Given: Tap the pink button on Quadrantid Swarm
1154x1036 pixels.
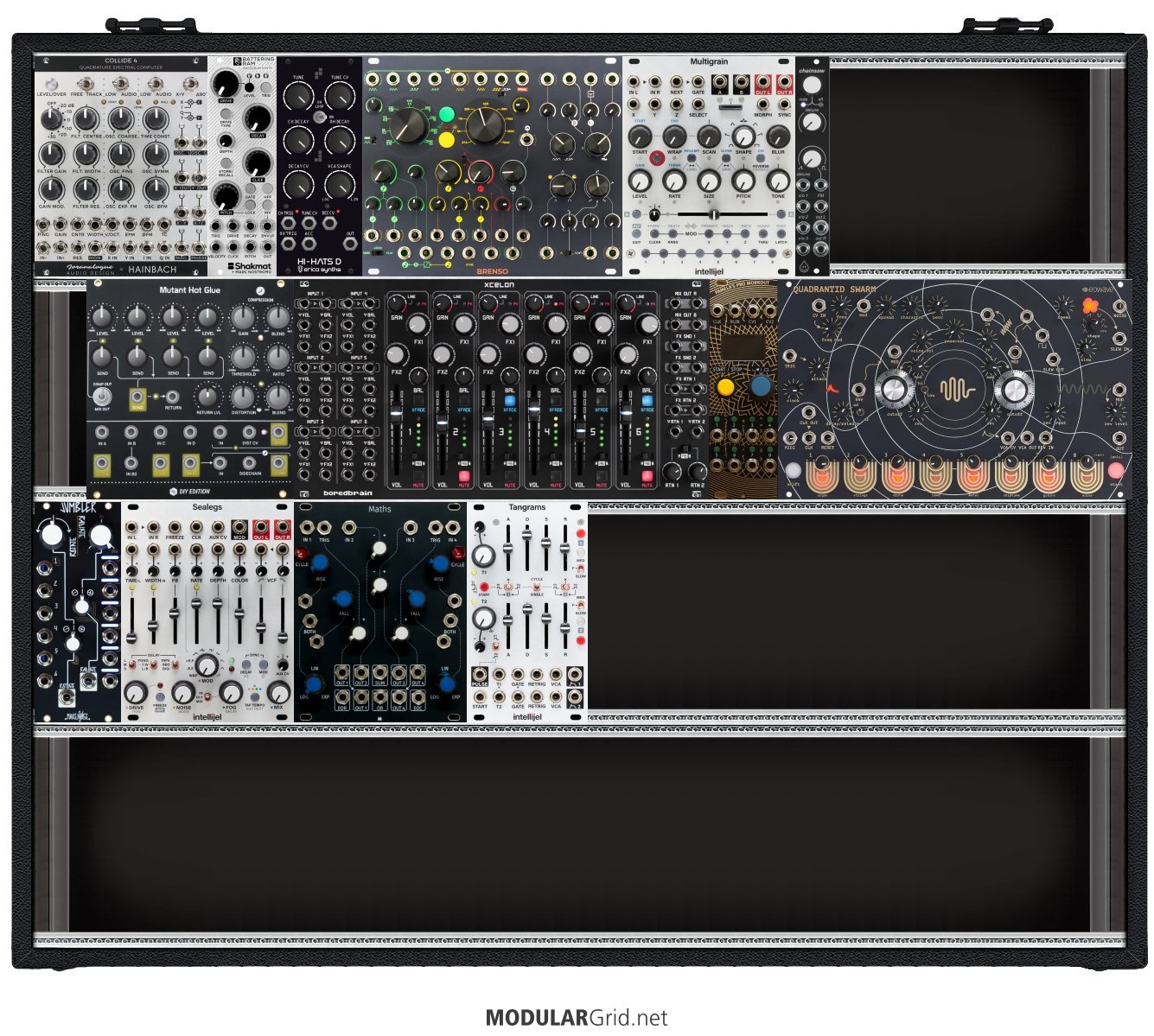Looking at the screenshot, I should 1116,471.
